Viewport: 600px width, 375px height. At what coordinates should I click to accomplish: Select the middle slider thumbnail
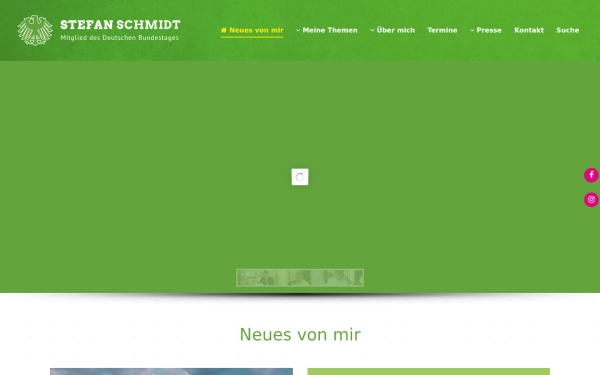click(300, 278)
